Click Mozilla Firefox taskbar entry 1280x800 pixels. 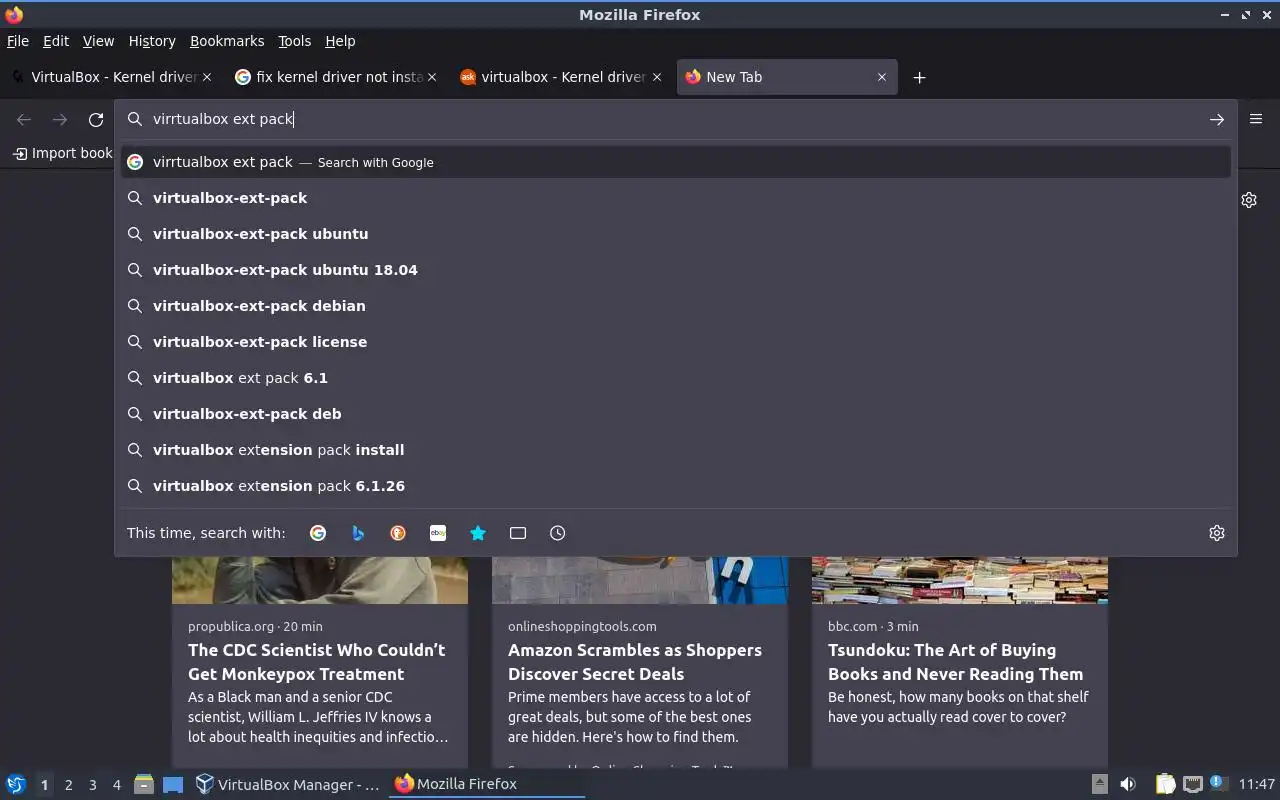487,784
